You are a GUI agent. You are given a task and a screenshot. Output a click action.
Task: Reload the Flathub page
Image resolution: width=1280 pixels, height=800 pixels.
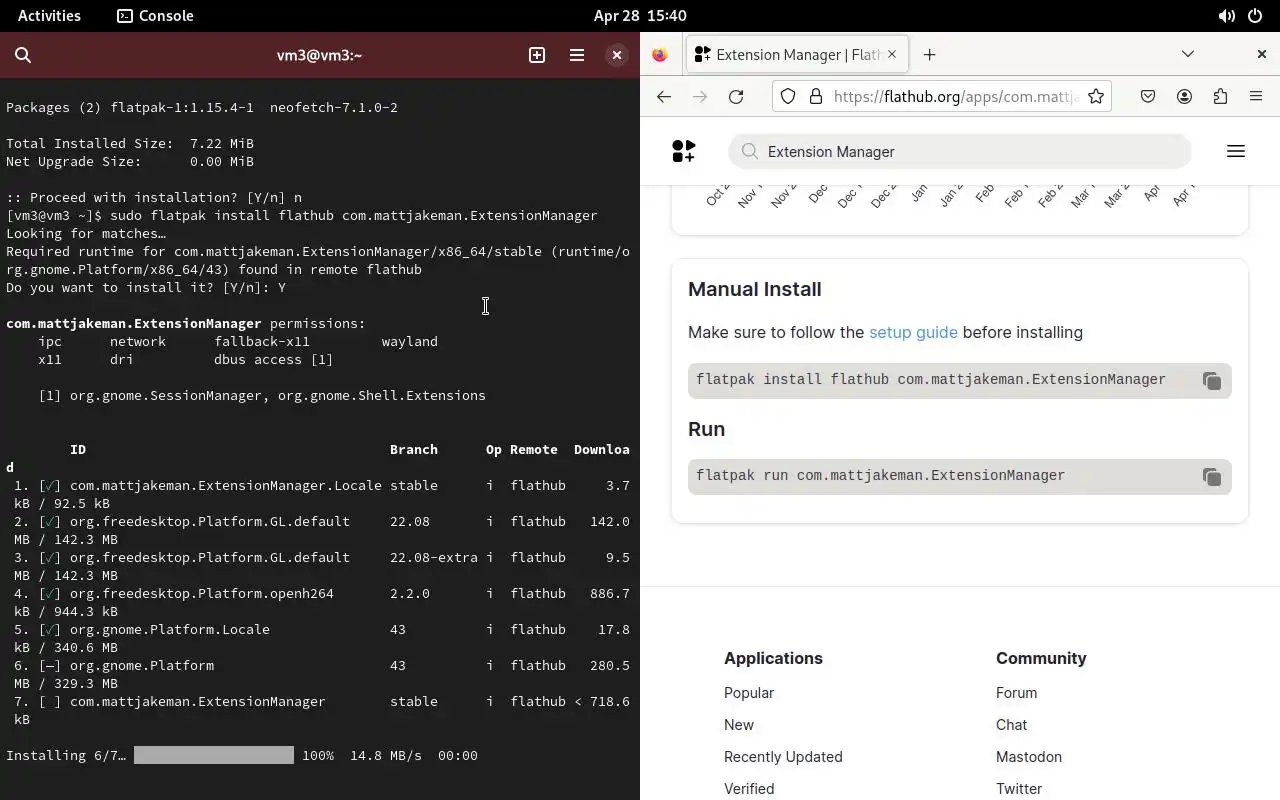coord(736,97)
